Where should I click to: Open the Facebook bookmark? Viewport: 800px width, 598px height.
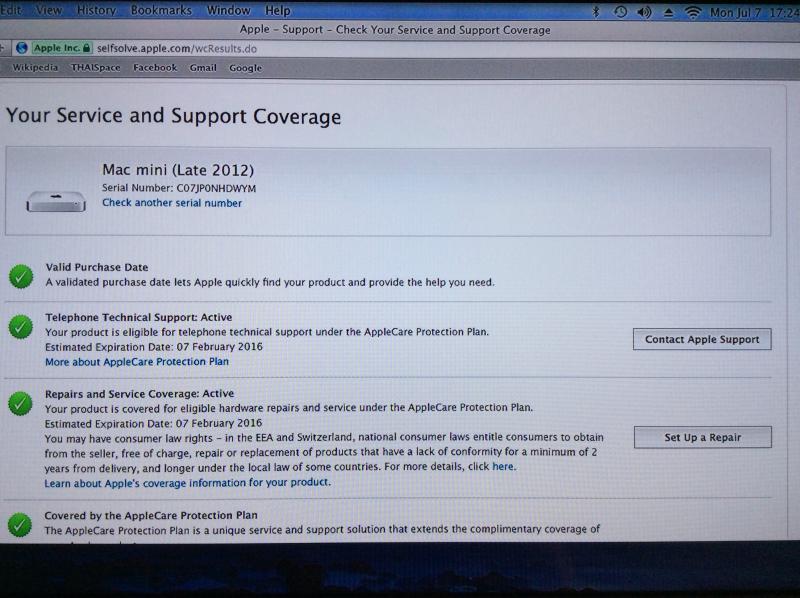click(x=155, y=67)
